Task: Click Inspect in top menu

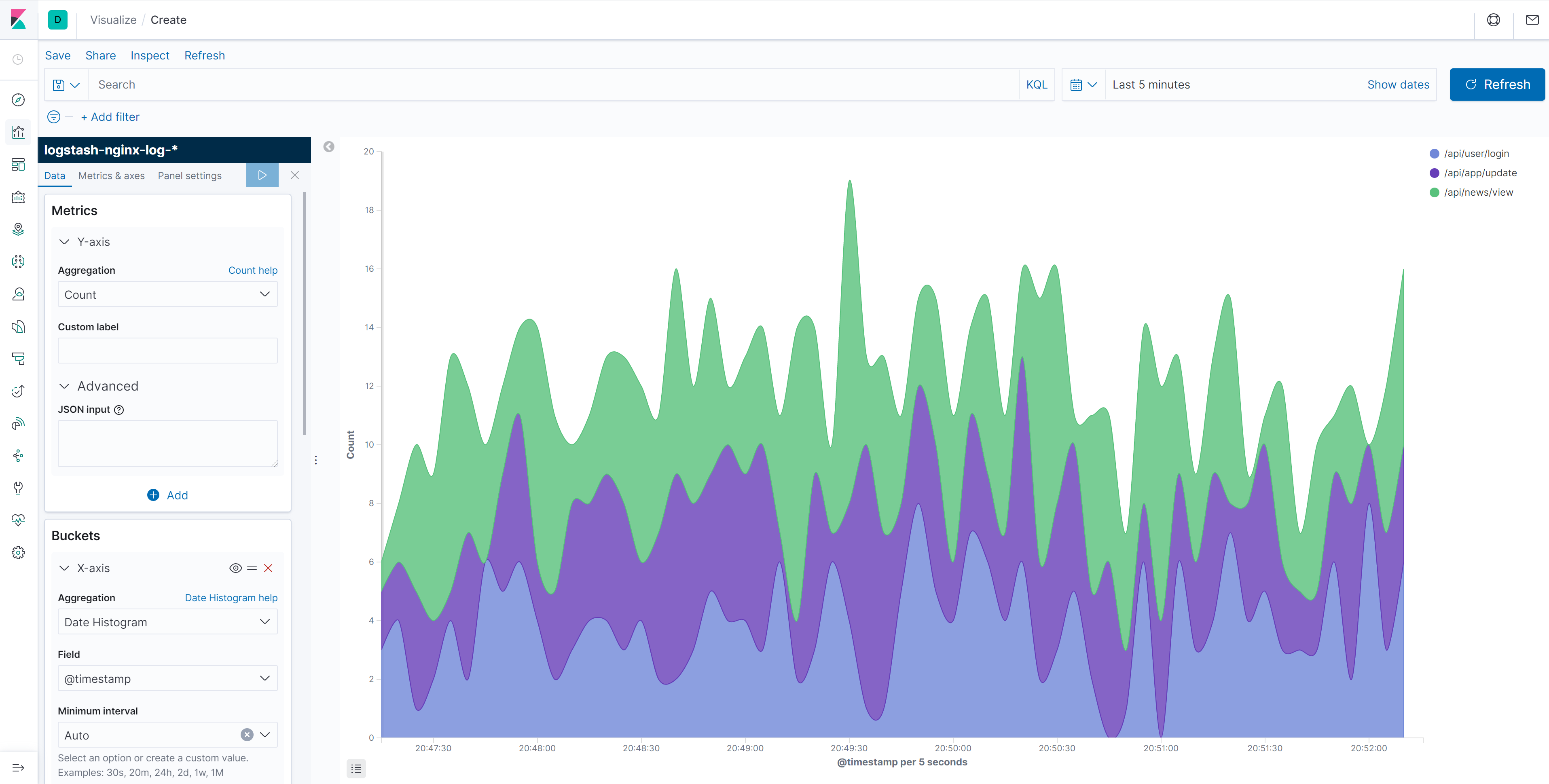Action: pos(150,55)
